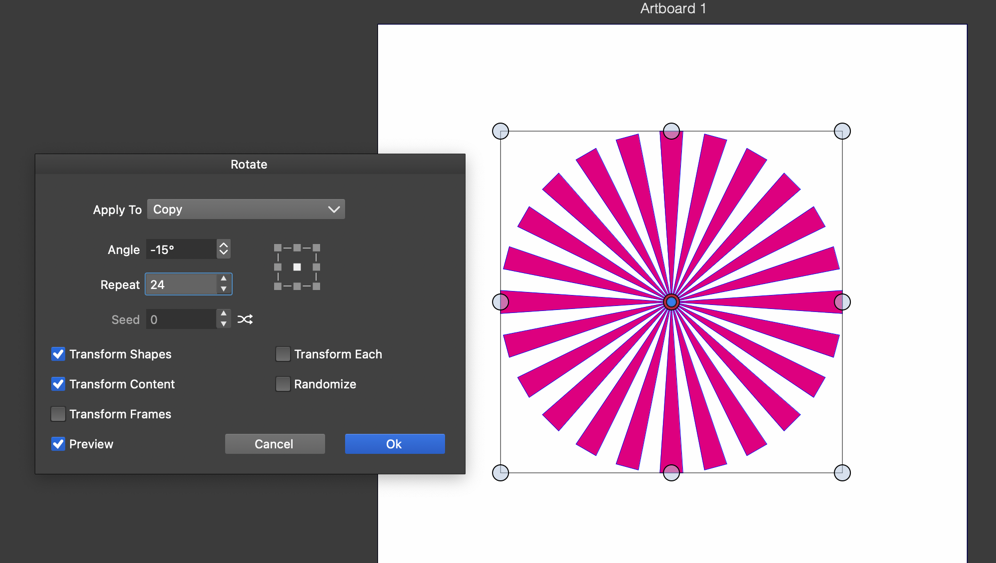
Task: Disable the Preview checkbox
Action: [x=58, y=444]
